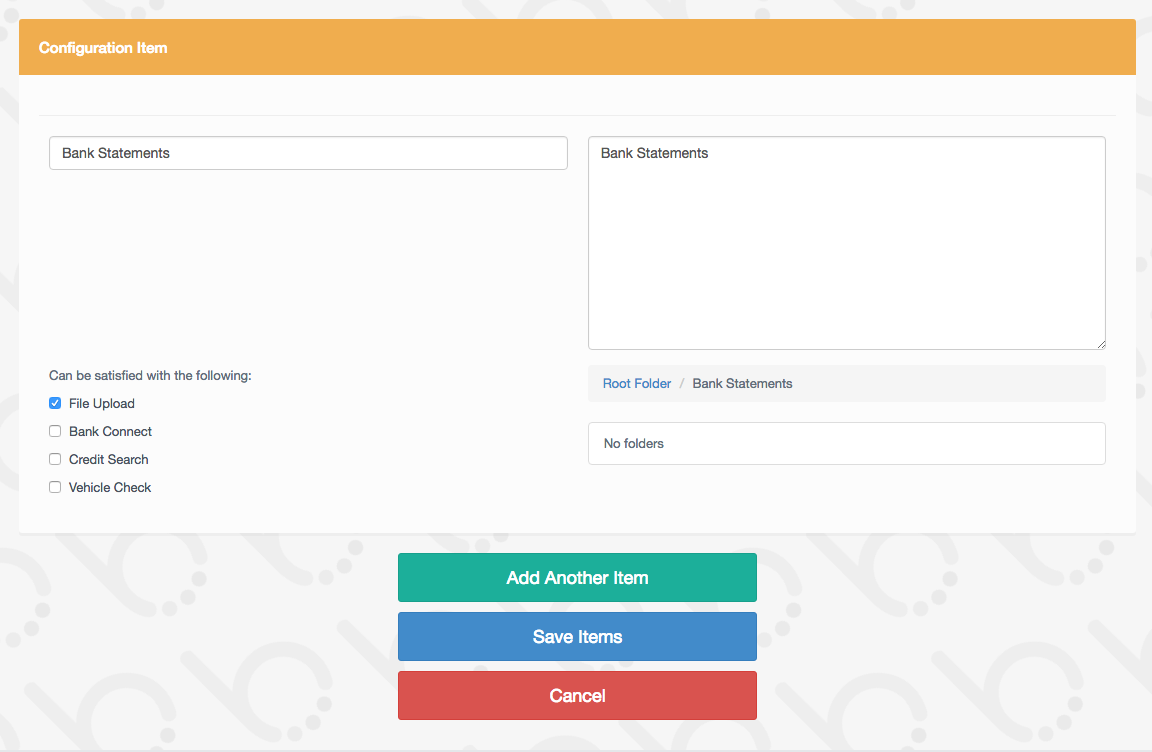Viewport: 1152px width, 752px height.
Task: Click the Bank Connect label text
Action: [x=111, y=432]
